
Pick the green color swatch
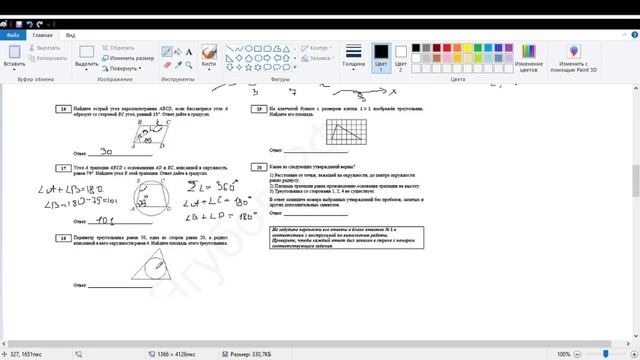pyautogui.click(x=478, y=48)
